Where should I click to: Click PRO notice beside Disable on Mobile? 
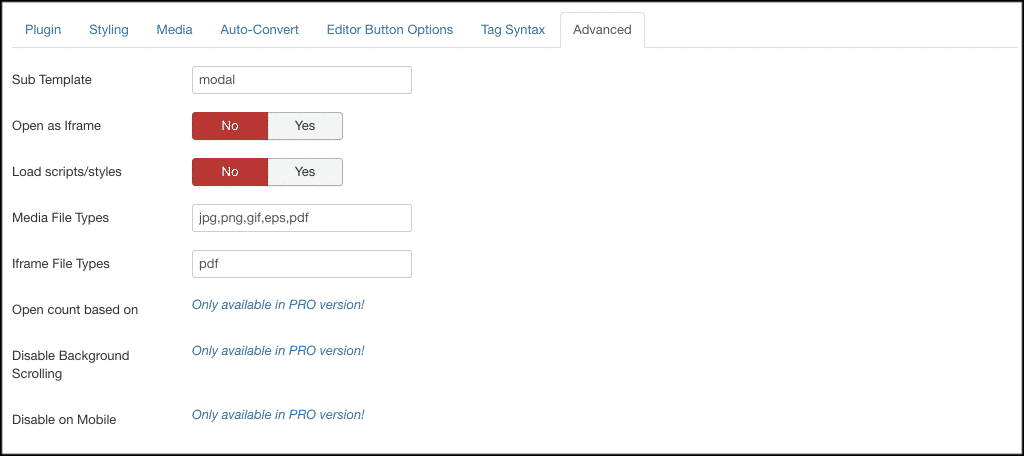[x=278, y=415]
